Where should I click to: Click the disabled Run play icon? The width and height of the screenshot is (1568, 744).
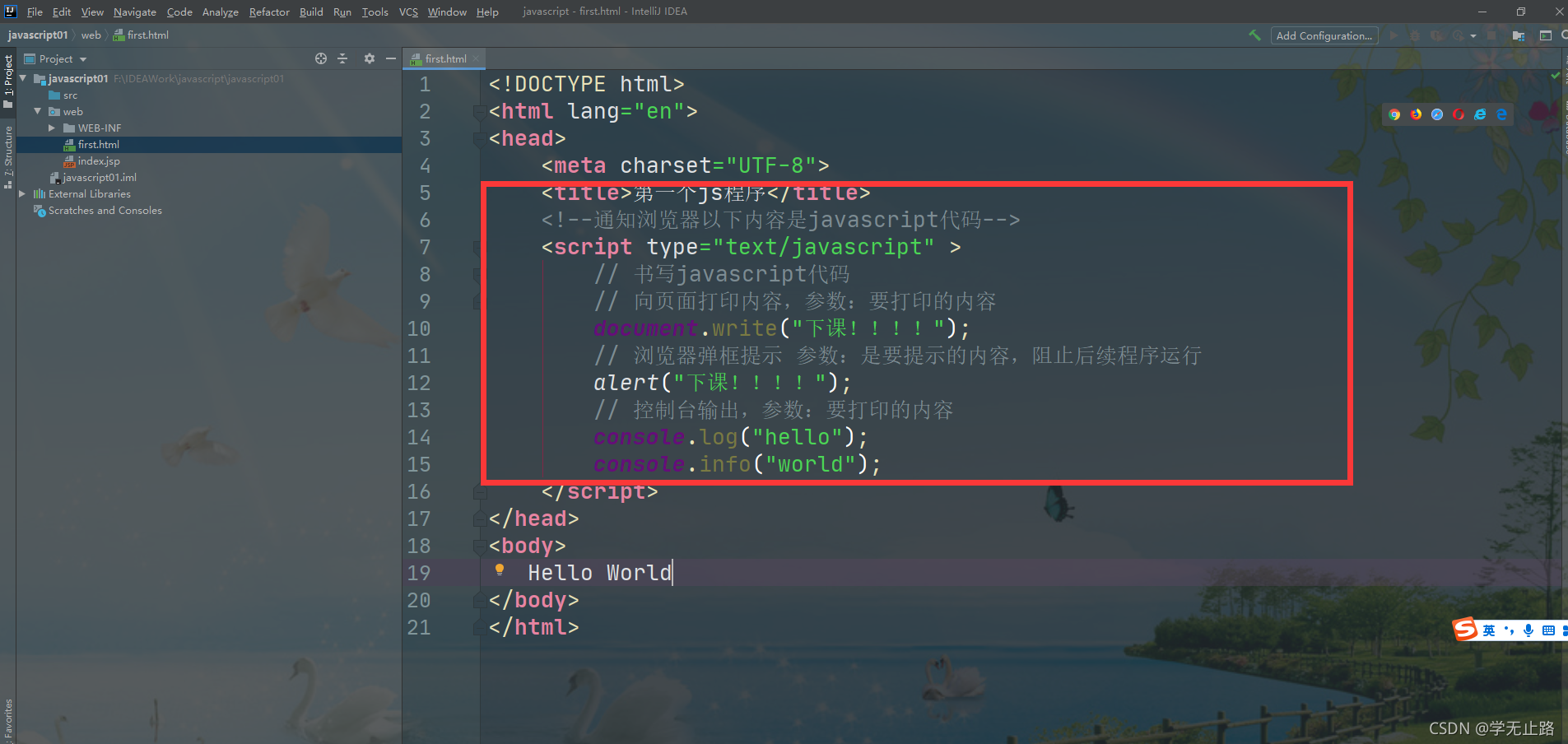pos(1394,35)
